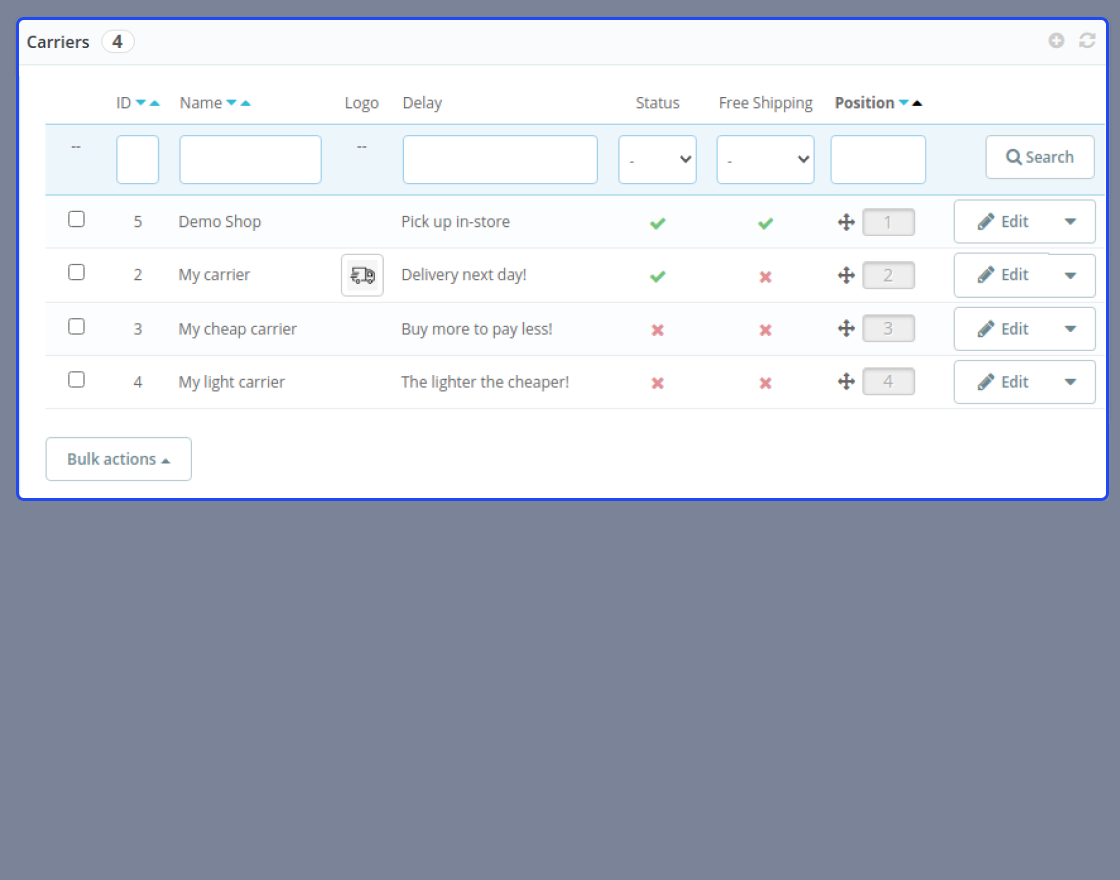Expand actions menu for My light carrier
The image size is (1120, 880).
[1071, 381]
